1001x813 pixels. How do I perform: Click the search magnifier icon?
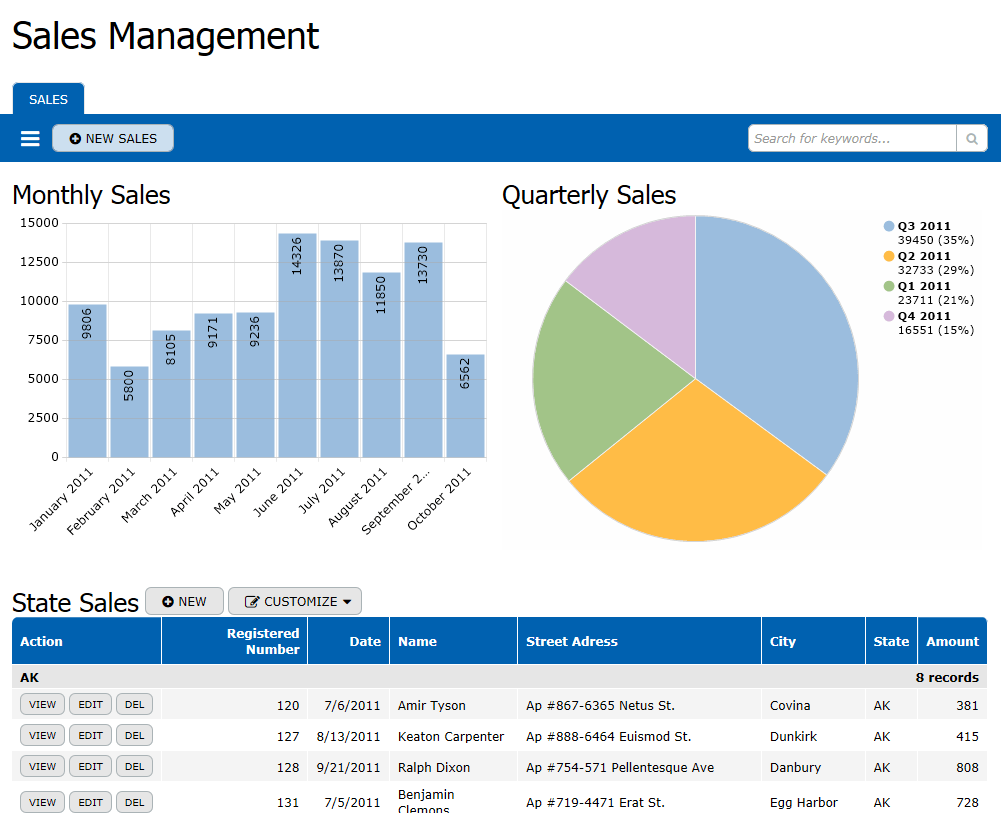(x=971, y=139)
